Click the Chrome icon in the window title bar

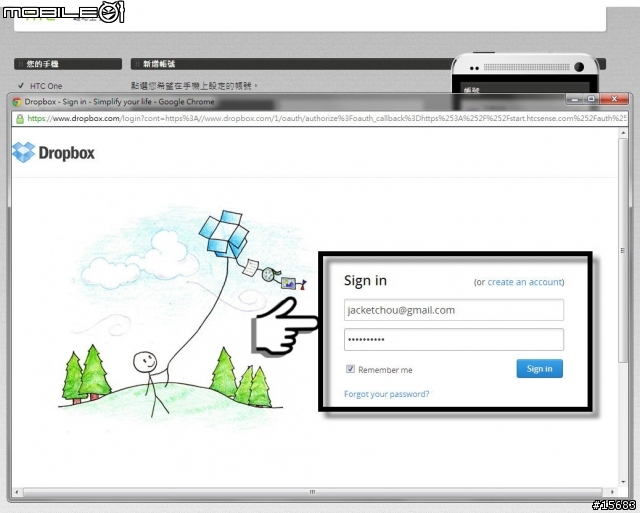pyautogui.click(x=17, y=102)
